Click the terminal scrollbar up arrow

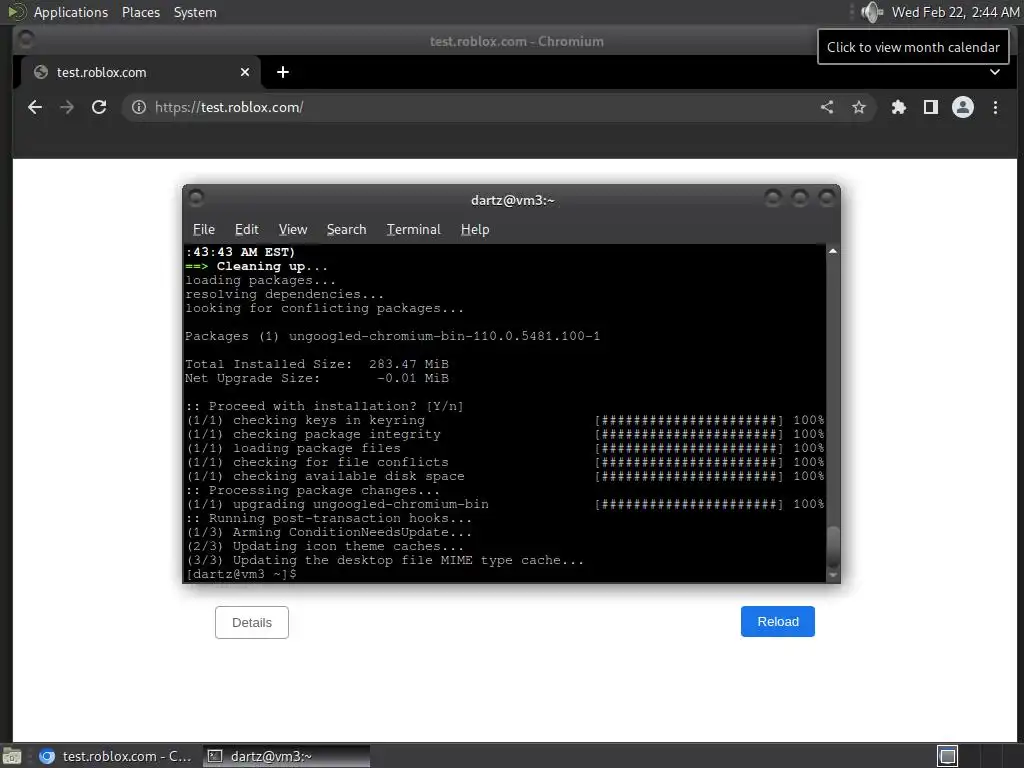tap(833, 251)
